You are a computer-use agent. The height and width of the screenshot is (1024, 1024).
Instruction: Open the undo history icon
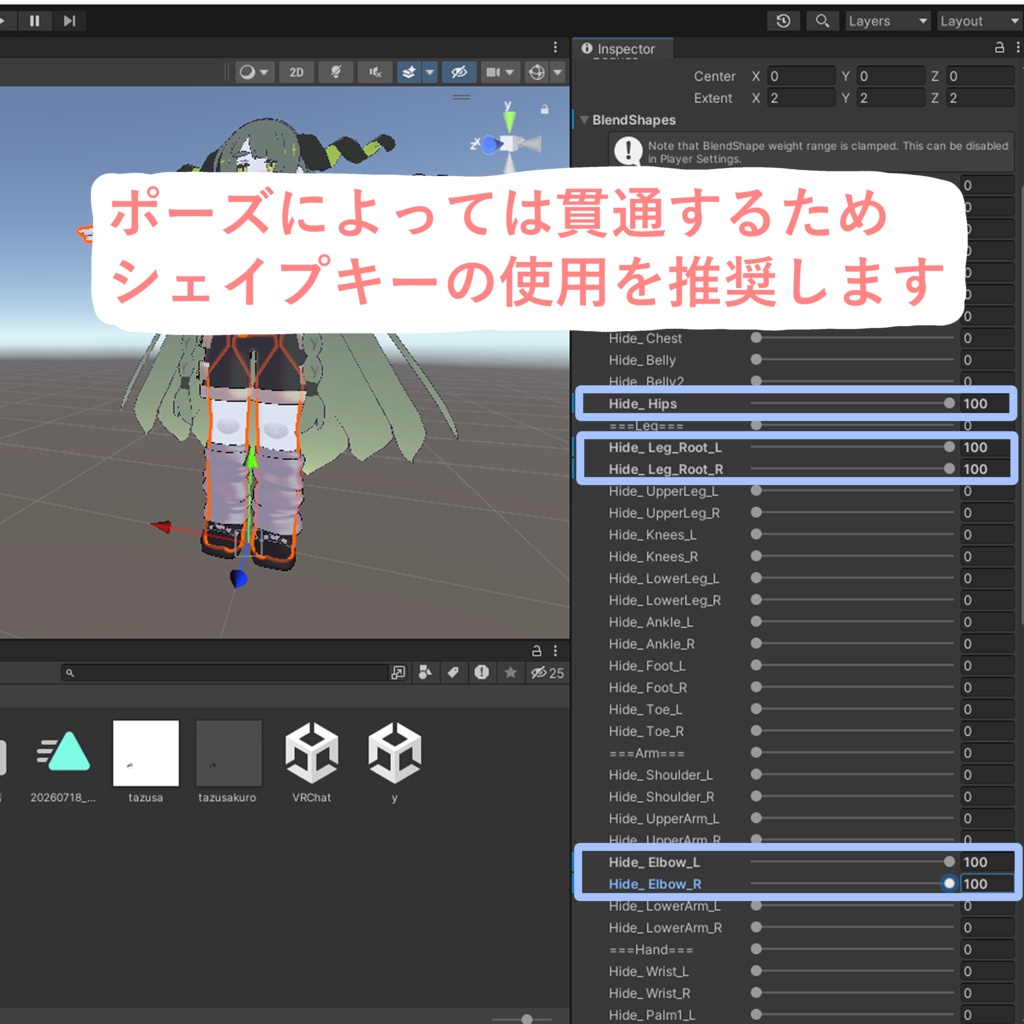tap(783, 21)
